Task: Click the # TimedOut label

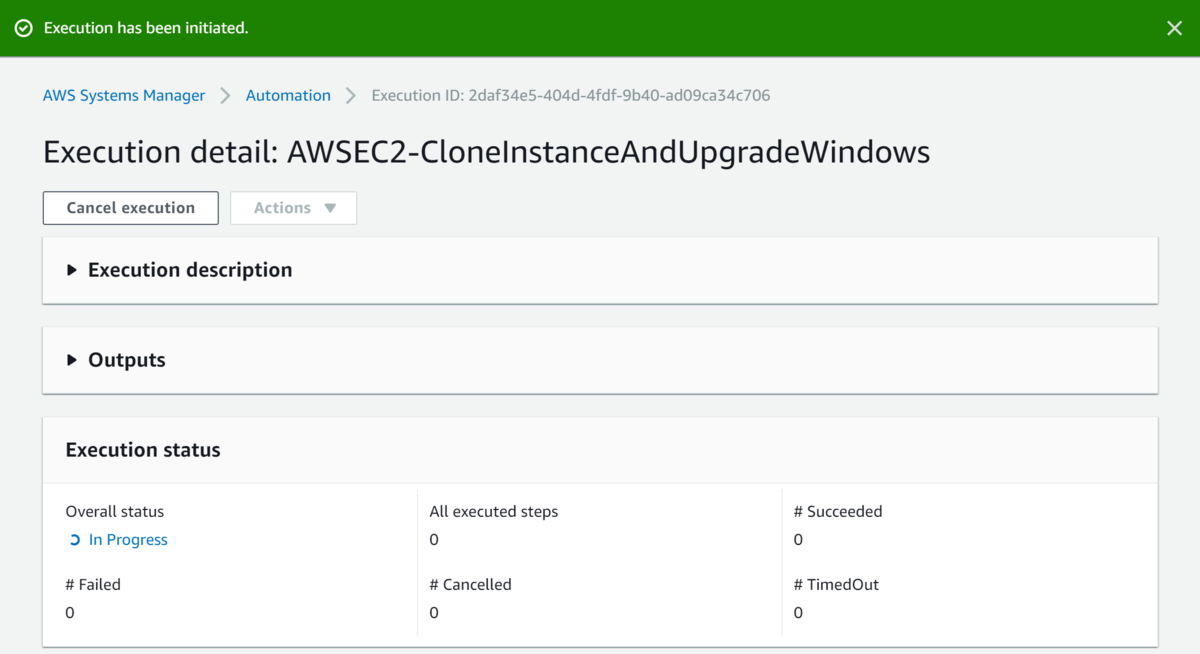Action: [x=836, y=584]
